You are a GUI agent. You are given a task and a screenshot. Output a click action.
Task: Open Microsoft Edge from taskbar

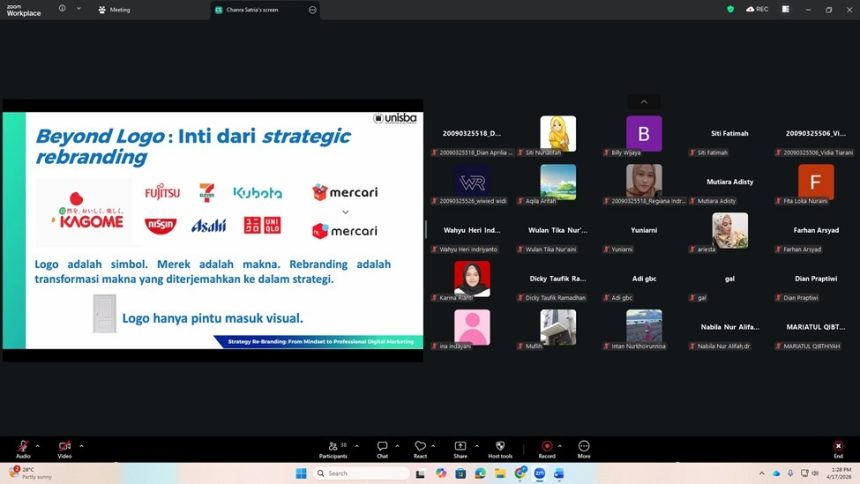pos(480,474)
